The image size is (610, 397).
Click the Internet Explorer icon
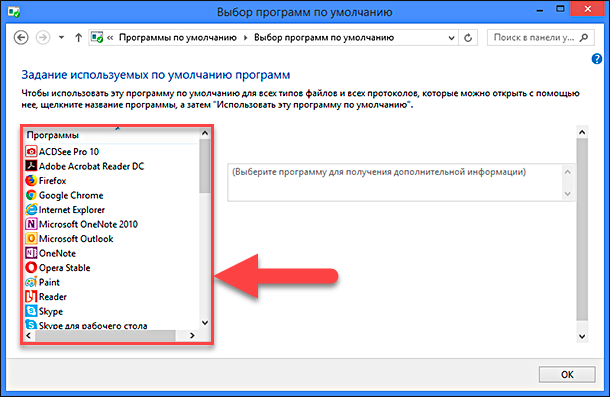point(31,209)
